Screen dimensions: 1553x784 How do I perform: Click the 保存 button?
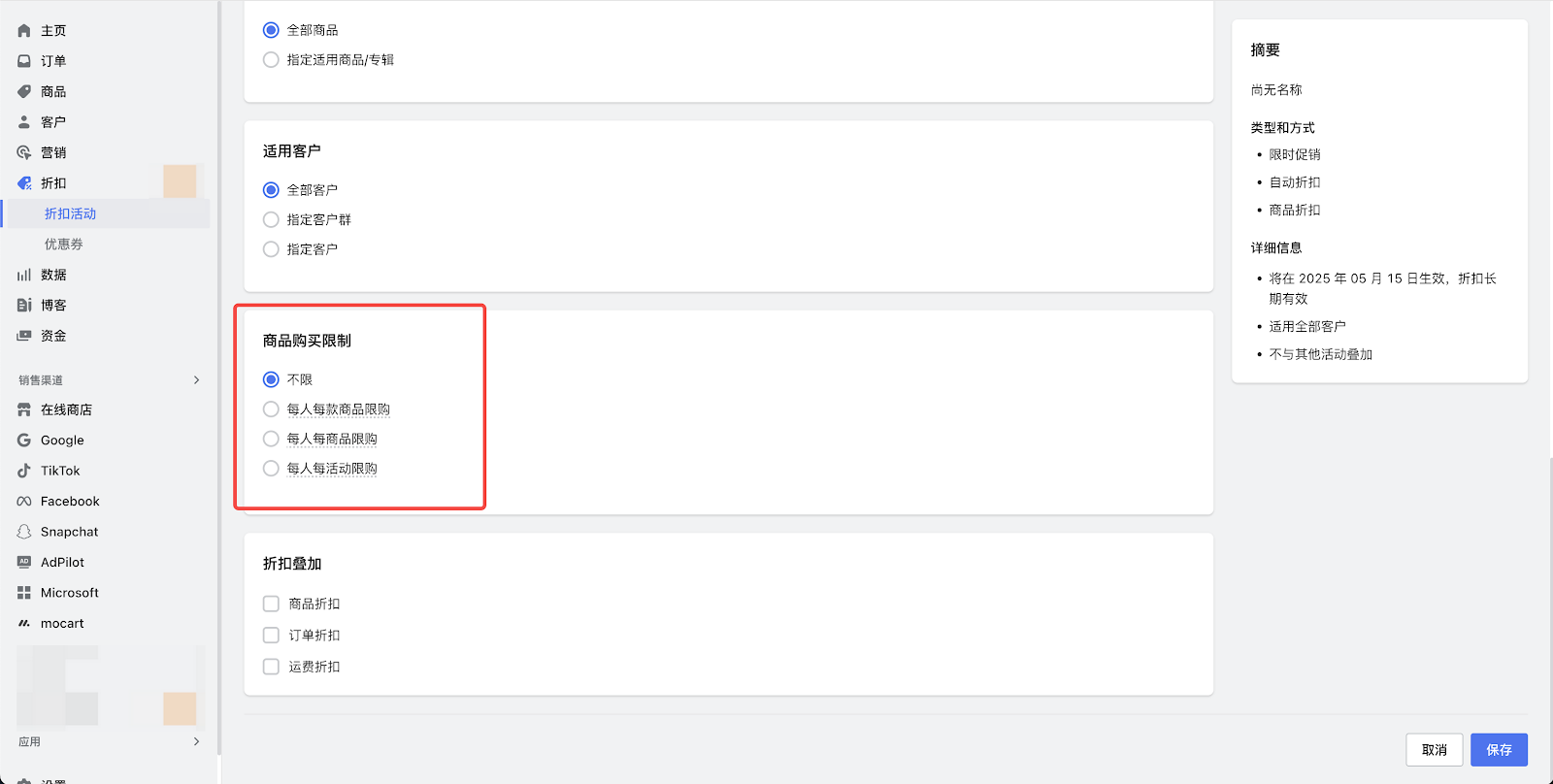point(1499,750)
